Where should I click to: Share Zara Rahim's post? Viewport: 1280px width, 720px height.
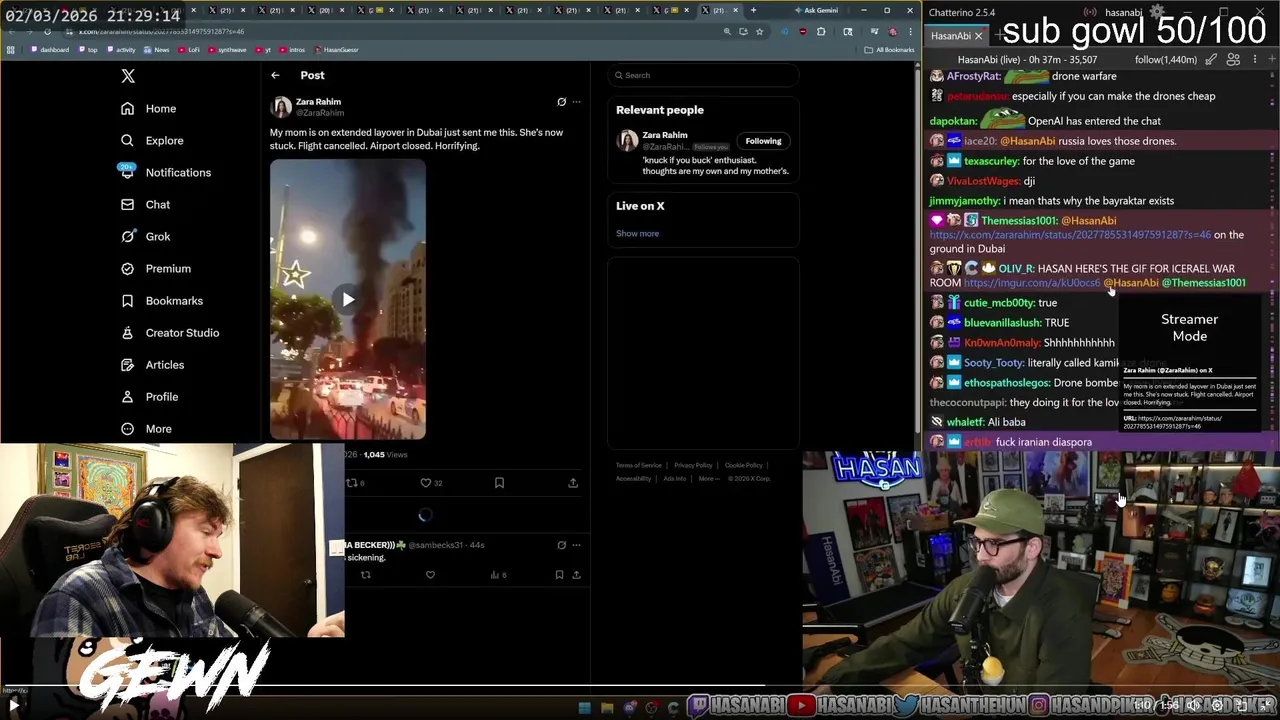coord(573,483)
